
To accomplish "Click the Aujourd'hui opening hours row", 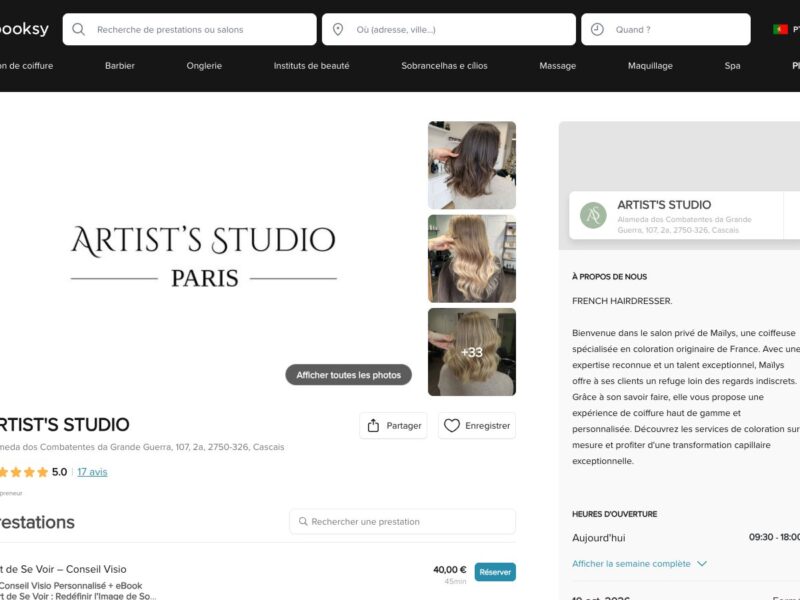I will [686, 538].
